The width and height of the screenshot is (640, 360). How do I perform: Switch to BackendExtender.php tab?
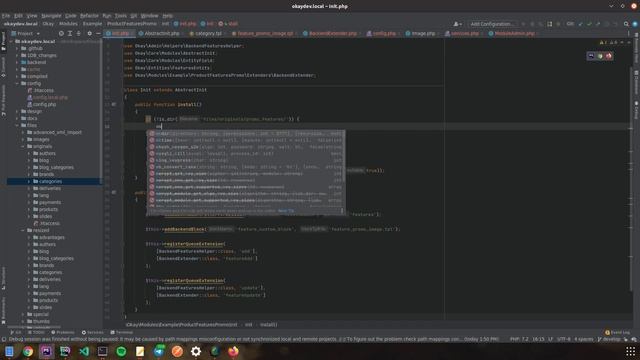[333, 33]
